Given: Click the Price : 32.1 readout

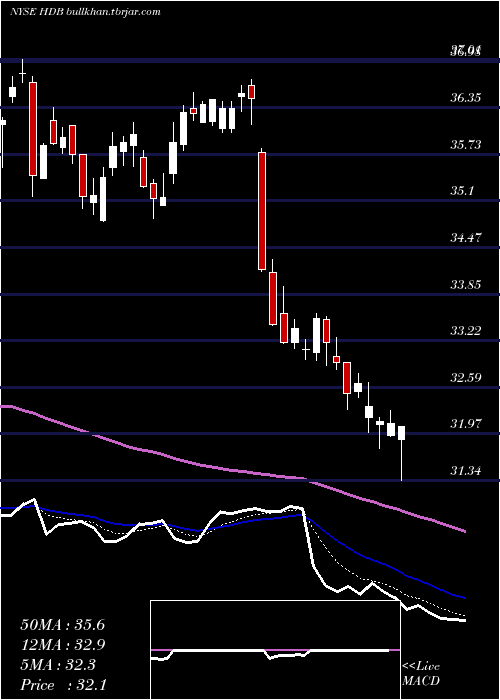Looking at the screenshot, I should [62, 685].
